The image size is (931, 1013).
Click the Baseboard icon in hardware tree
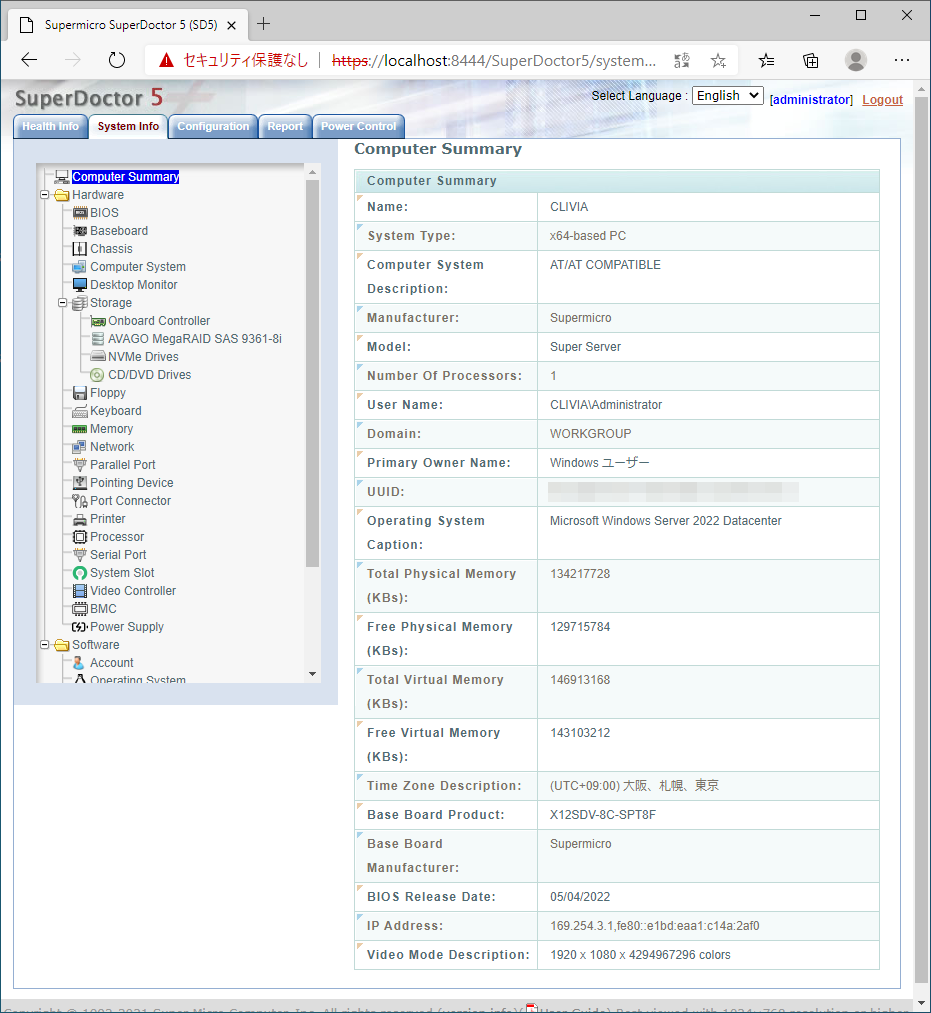click(x=80, y=231)
